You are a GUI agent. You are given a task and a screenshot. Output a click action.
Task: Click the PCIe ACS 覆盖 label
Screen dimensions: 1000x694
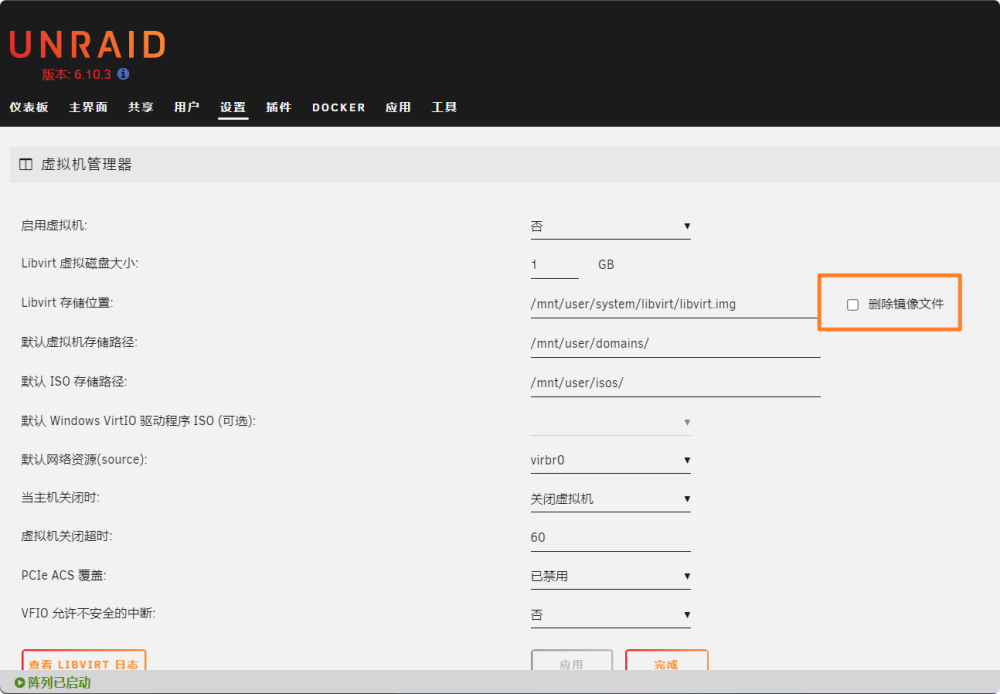point(64,575)
